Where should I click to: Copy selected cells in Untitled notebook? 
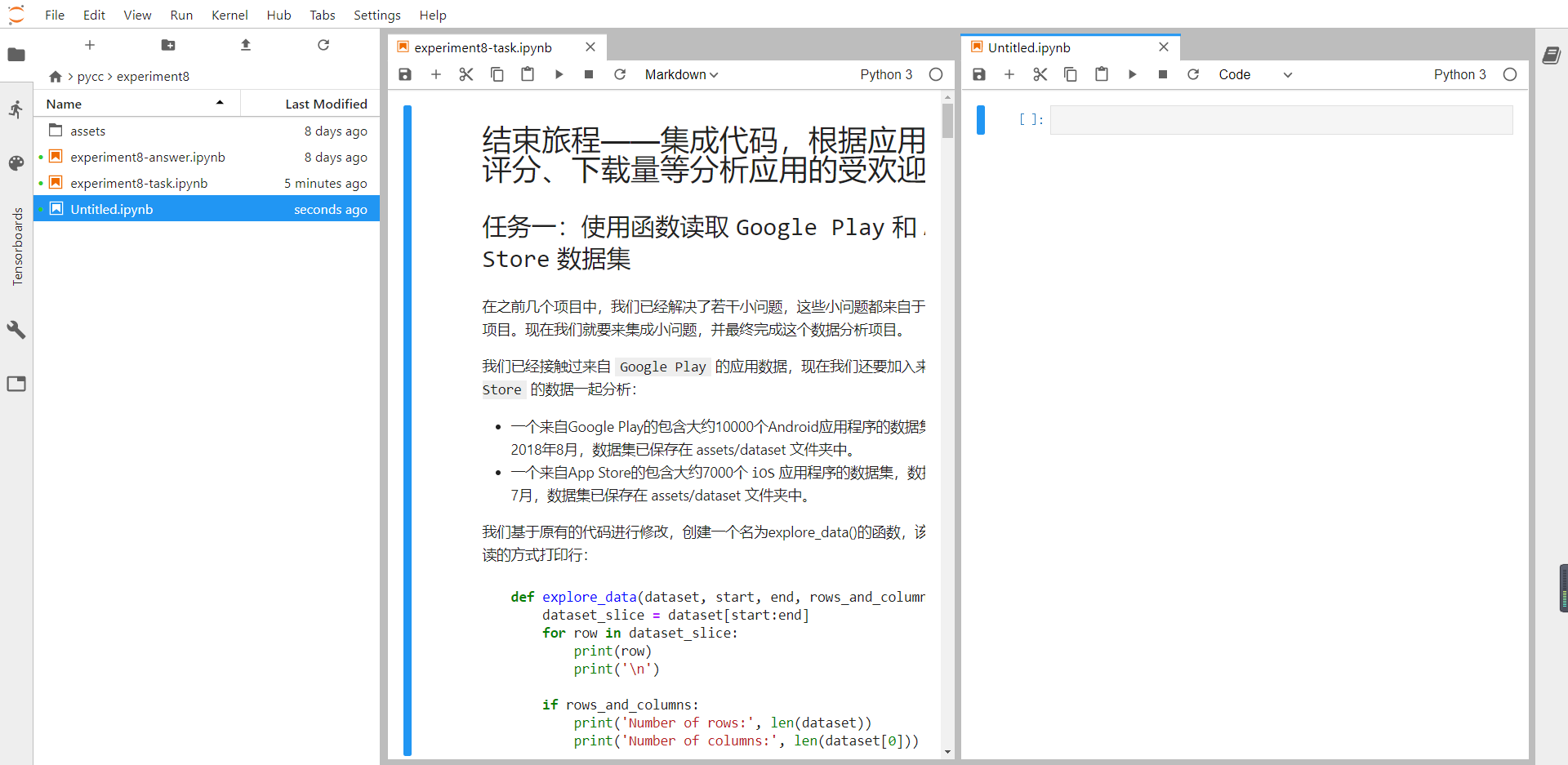pos(1071,74)
